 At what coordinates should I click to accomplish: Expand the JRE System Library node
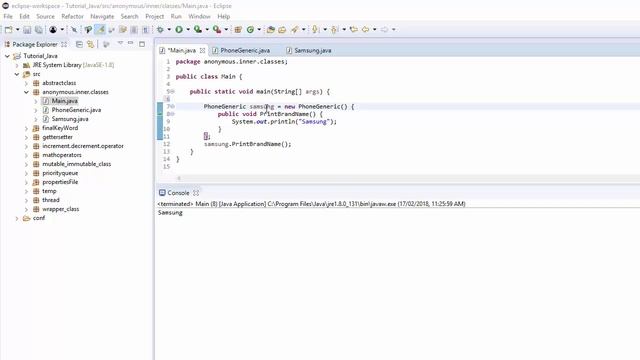tap(17, 65)
